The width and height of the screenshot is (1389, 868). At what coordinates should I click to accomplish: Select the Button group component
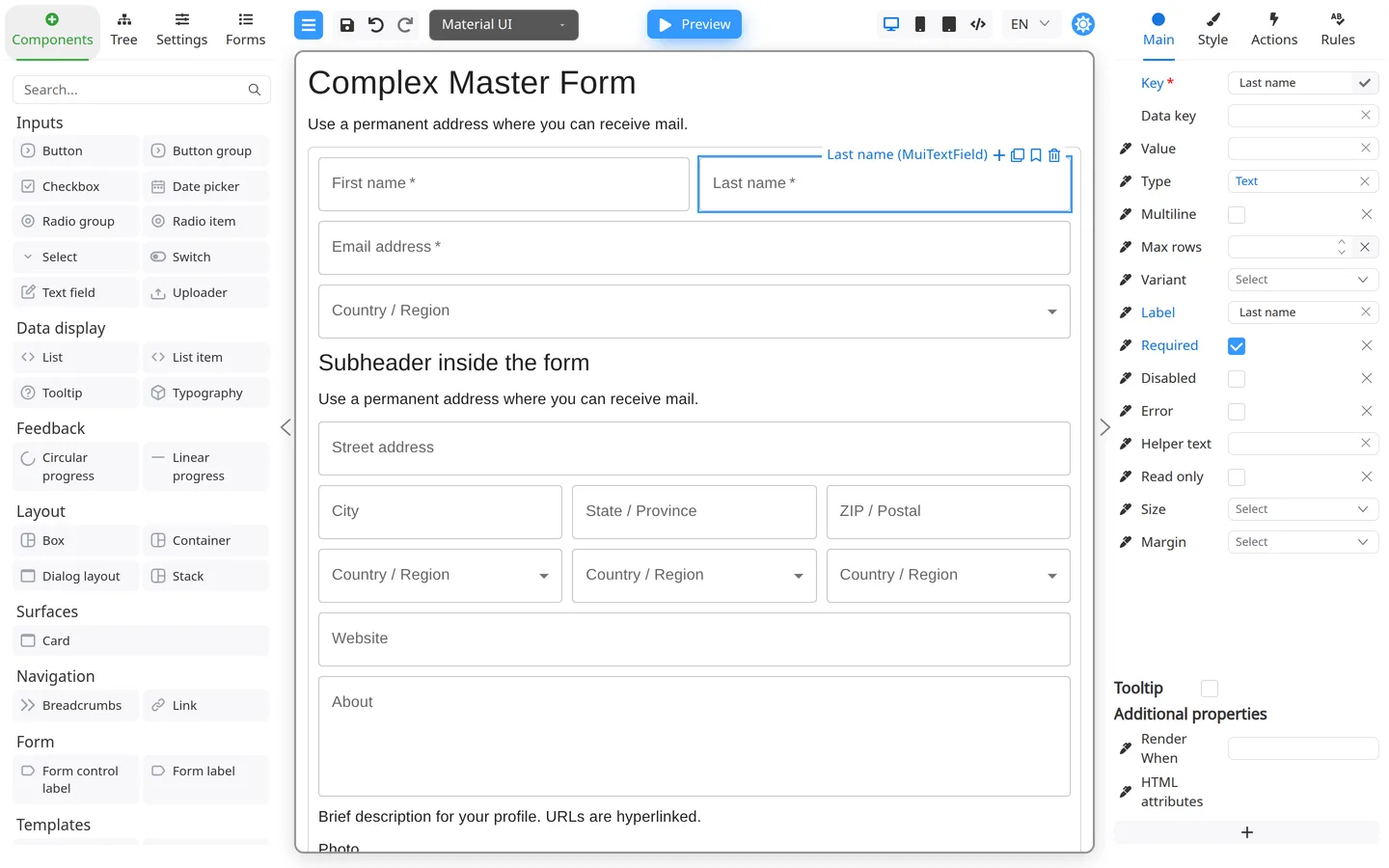click(206, 151)
